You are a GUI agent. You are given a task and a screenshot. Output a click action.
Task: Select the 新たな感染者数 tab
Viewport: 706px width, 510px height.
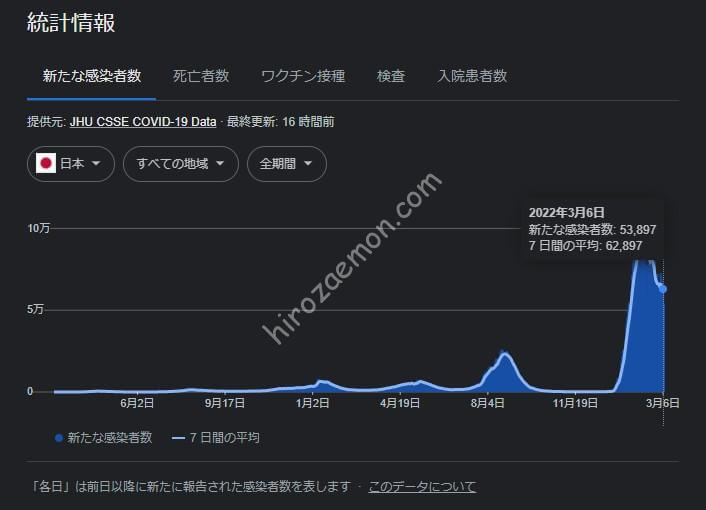coord(92,76)
